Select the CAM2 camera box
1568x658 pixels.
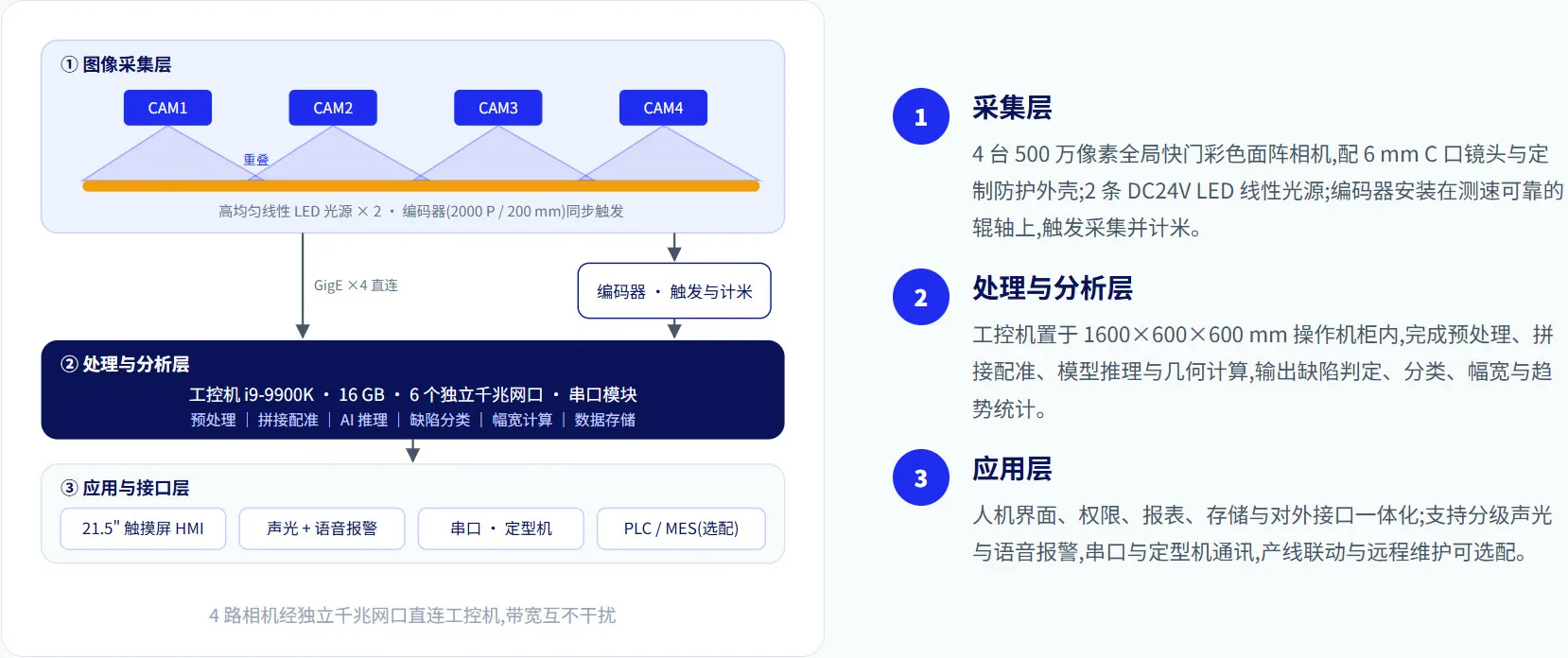(333, 108)
